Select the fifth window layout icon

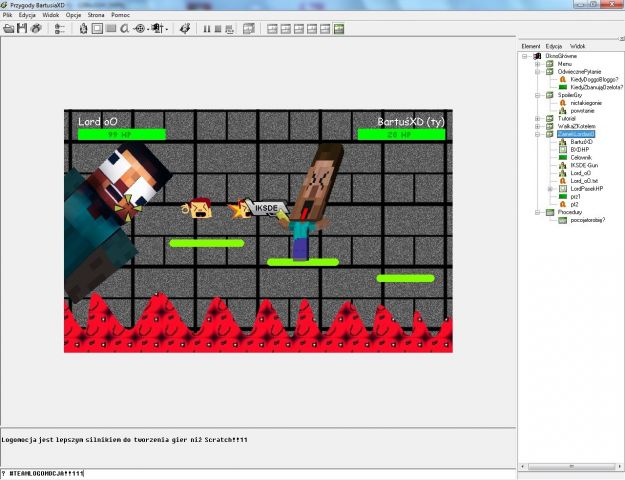tap(325, 29)
